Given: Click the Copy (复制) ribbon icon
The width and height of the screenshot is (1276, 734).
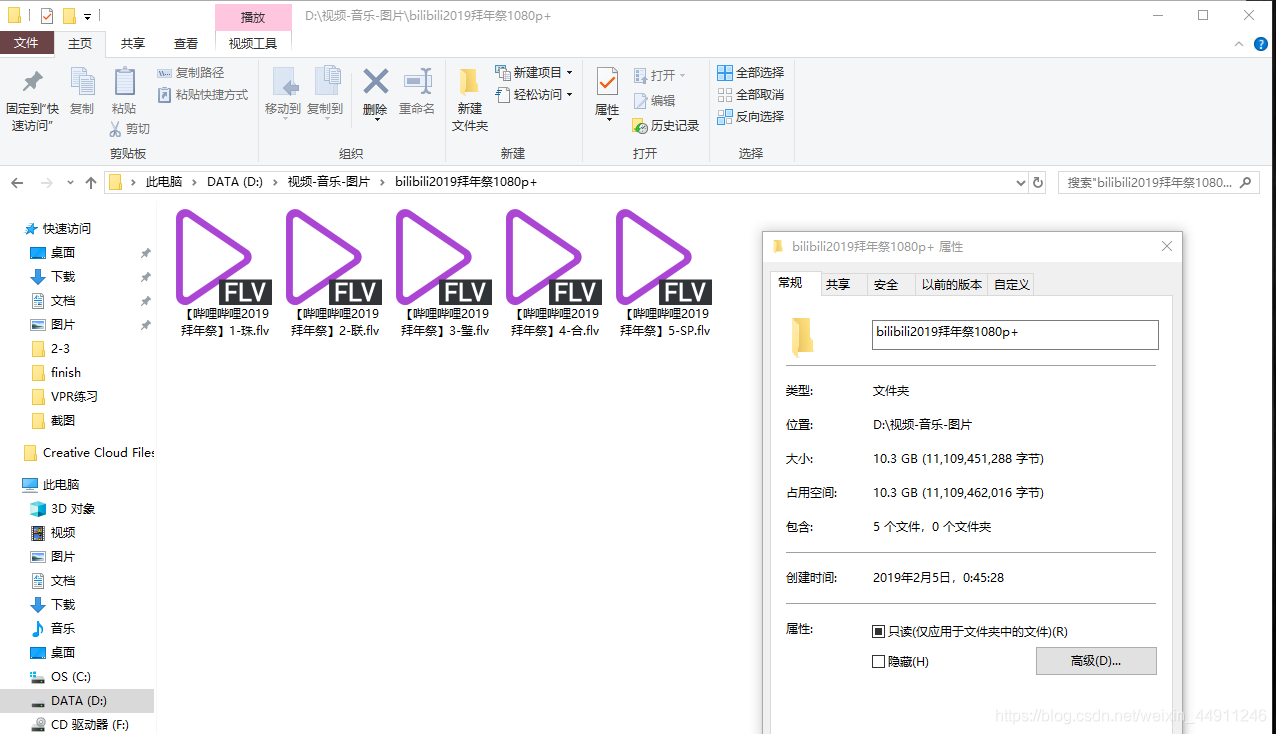Looking at the screenshot, I should click(x=82, y=82).
